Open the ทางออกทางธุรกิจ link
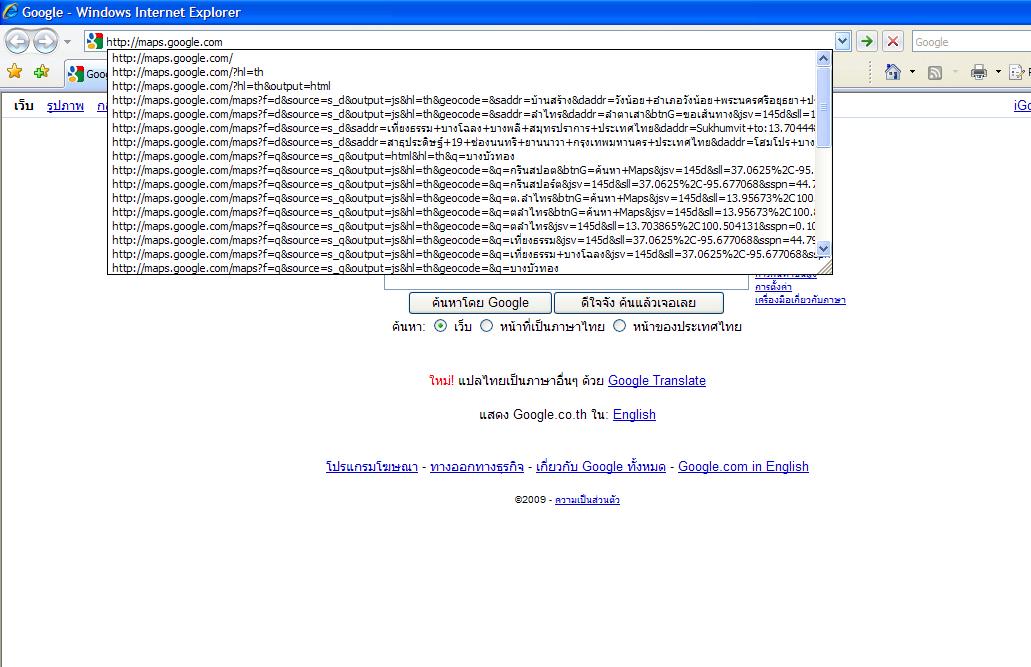 477,466
